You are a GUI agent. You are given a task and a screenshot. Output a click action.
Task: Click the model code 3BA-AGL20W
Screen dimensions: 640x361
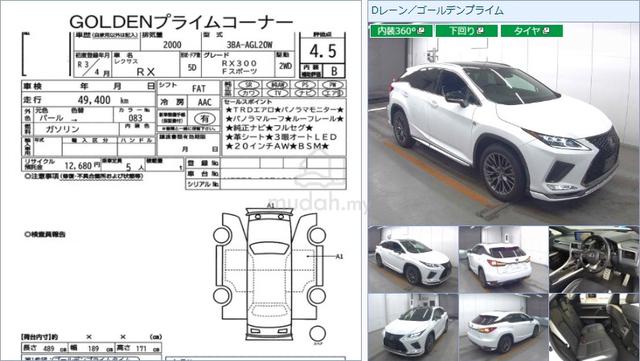249,45
